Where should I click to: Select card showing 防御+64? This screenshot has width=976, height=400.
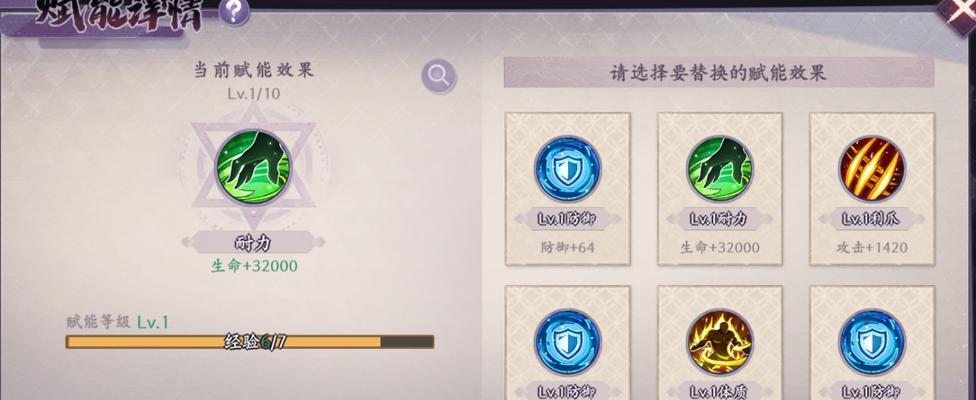click(x=567, y=188)
